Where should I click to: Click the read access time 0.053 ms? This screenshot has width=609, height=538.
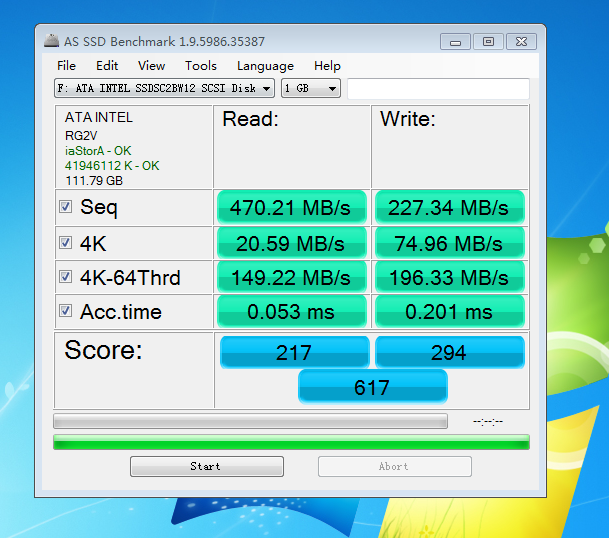[291, 311]
